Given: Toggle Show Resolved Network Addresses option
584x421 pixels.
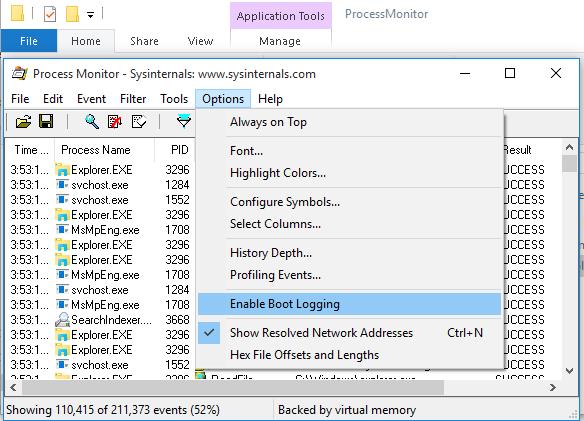Looking at the screenshot, I should pos(349,333).
